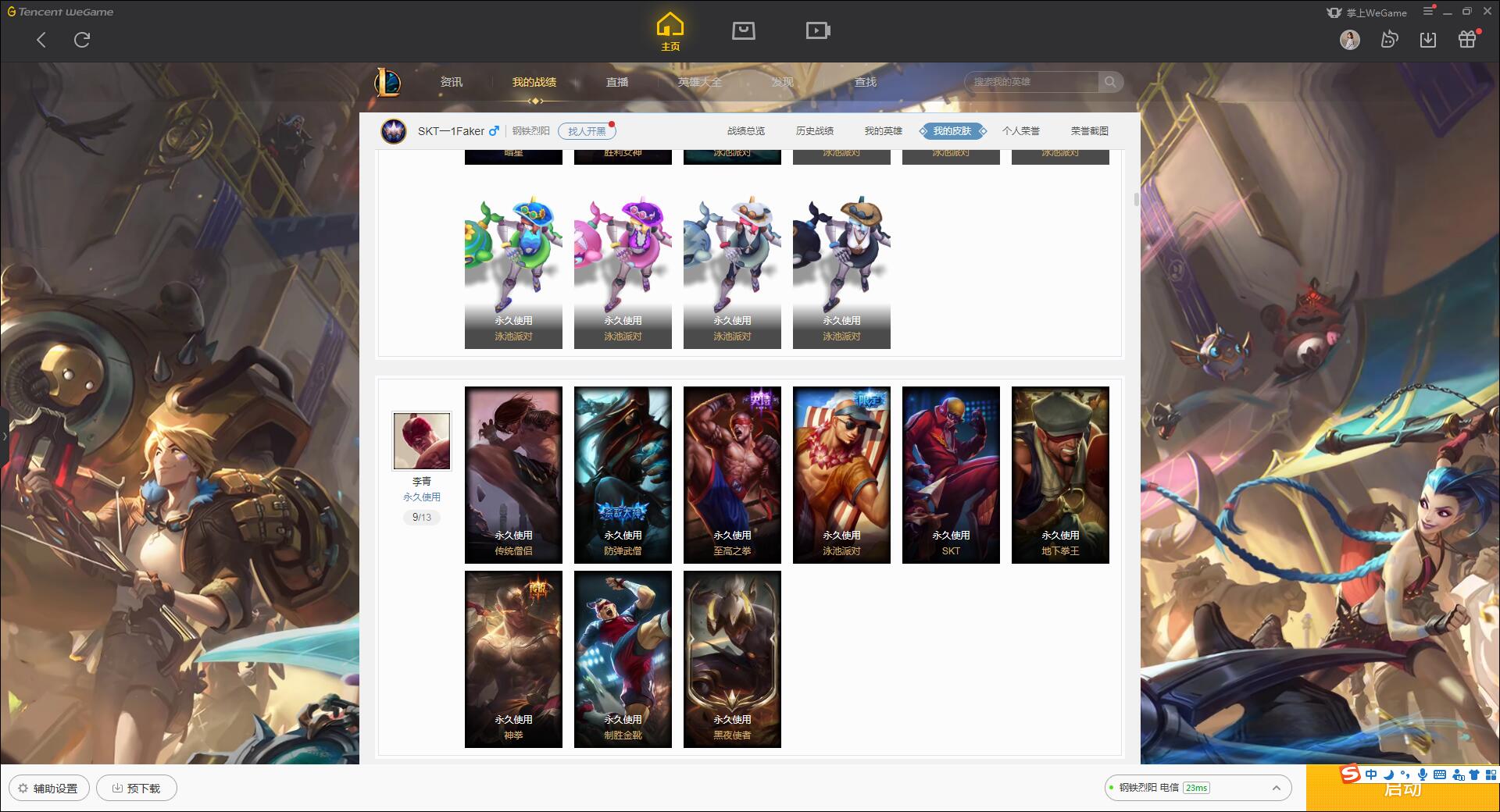Screen dimensions: 1500x812
Task: Click the Sogou S input method logo
Action: pos(1350,775)
